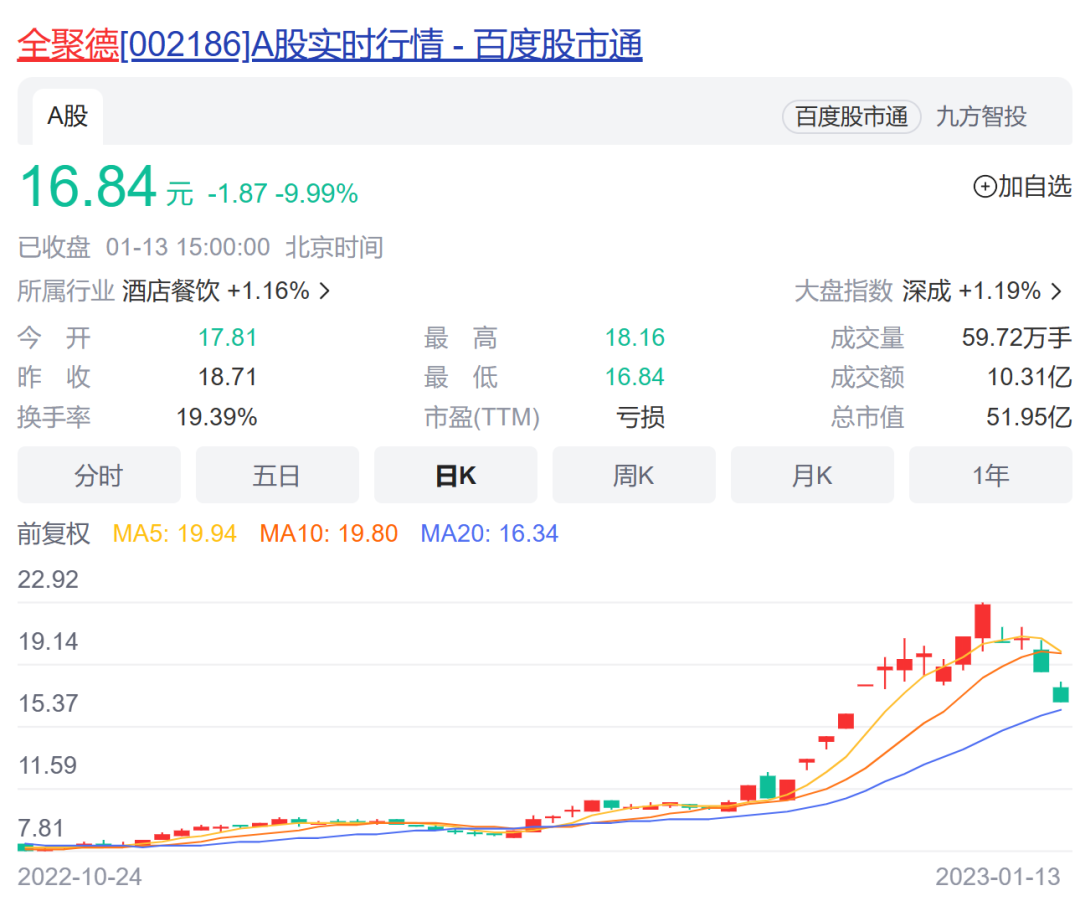Screen dimensions: 1080x901
Task: Click the 总市值 value 51.95亿
Action: coord(1029,417)
